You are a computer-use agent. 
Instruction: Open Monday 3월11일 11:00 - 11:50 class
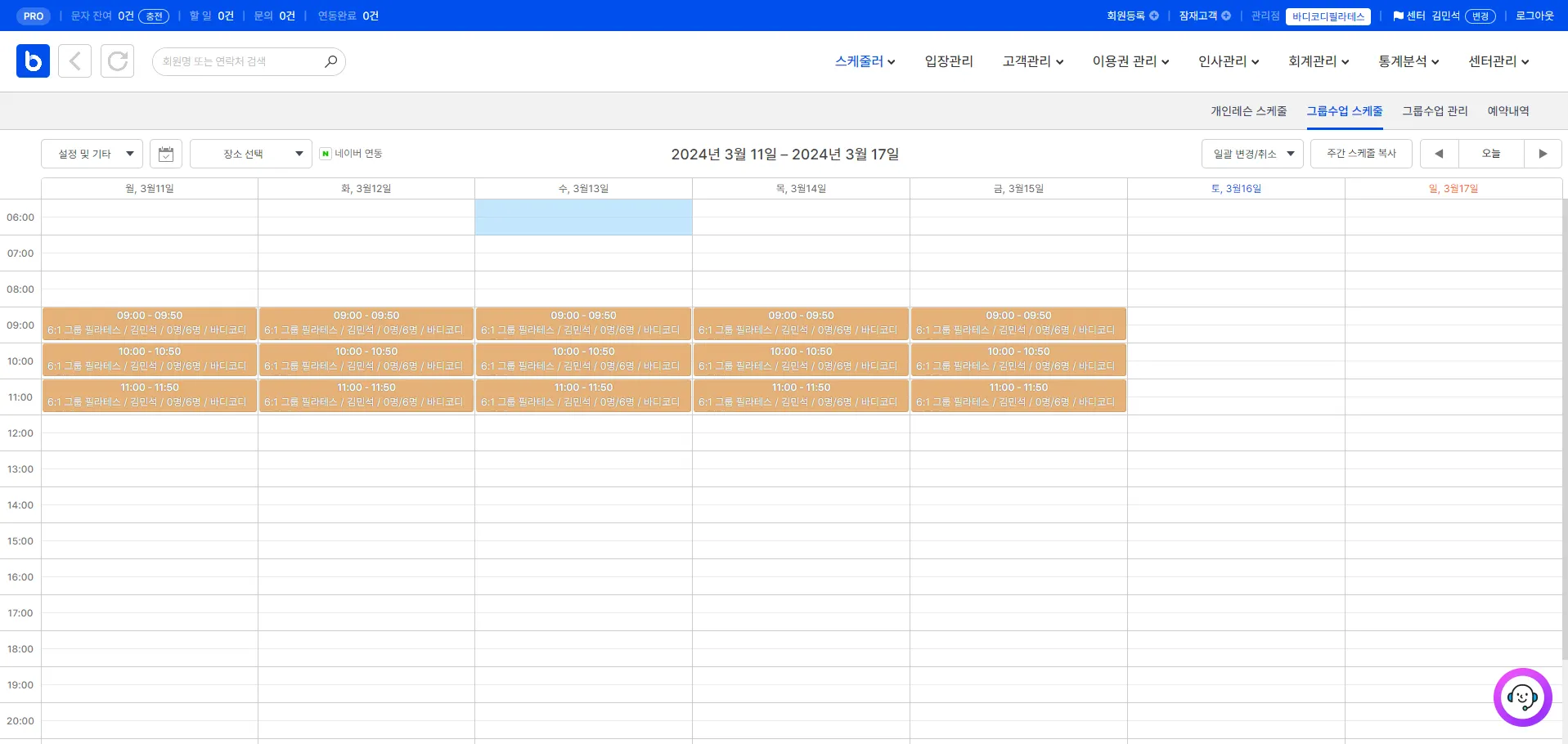point(150,396)
